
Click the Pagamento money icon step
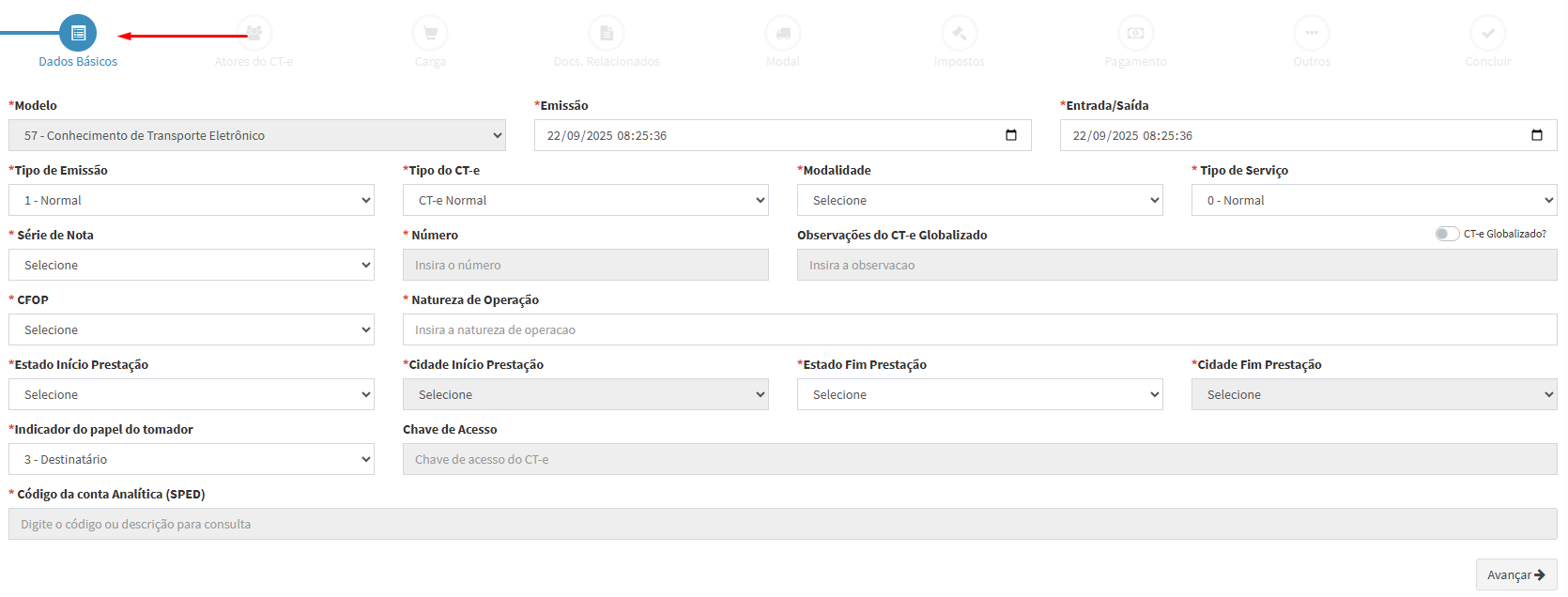[1135, 34]
